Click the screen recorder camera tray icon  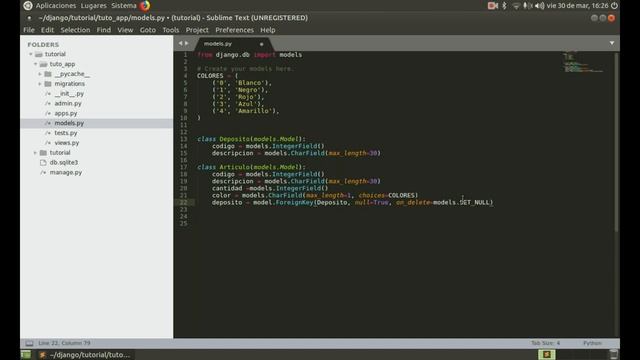[x=493, y=6]
